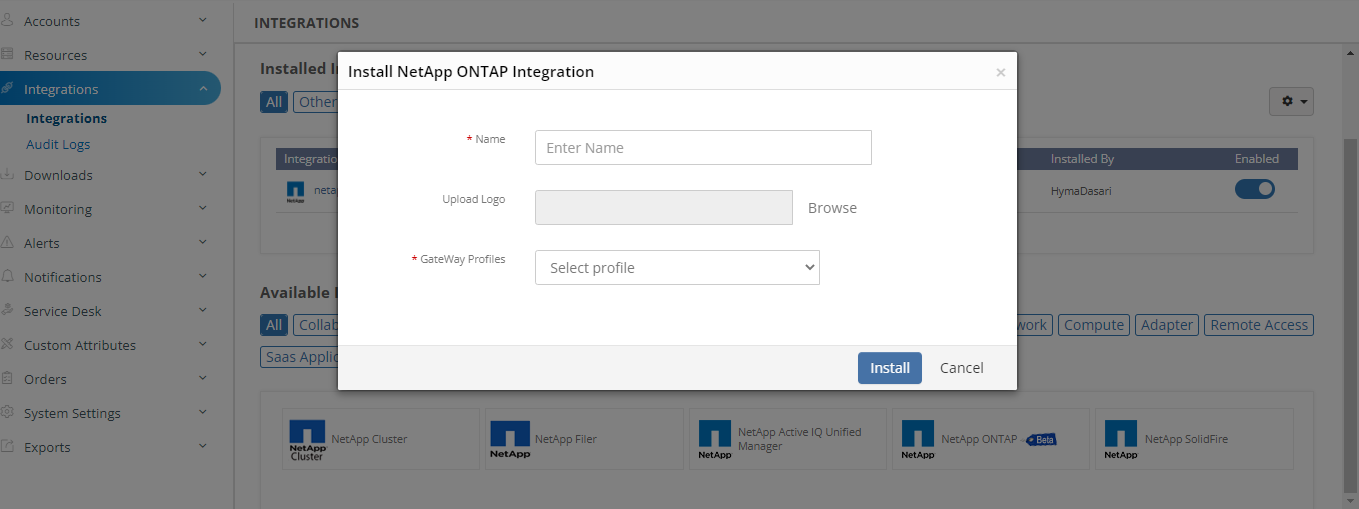
Task: Open the GateWay Profiles dropdown
Action: (677, 267)
